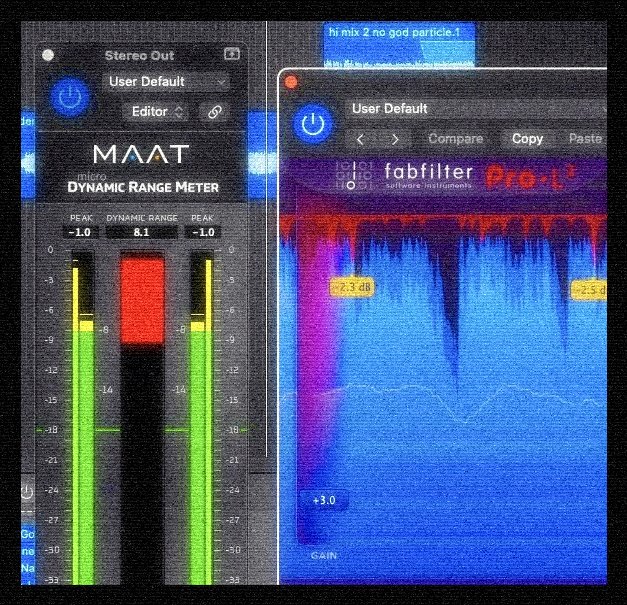Toggle the FabFilter Pro-L power button
This screenshot has width=627, height=605.
[x=313, y=124]
